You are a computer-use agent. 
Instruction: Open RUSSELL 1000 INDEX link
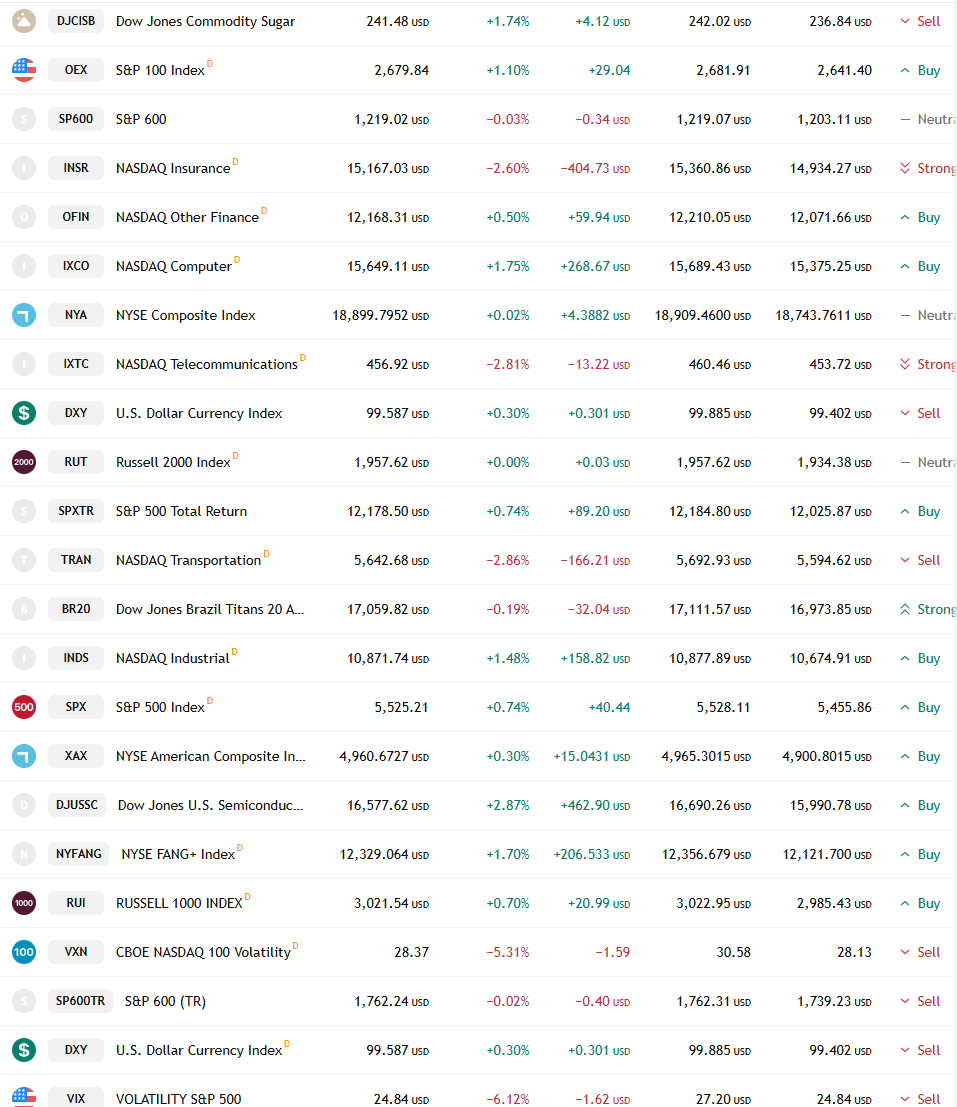[x=179, y=904]
